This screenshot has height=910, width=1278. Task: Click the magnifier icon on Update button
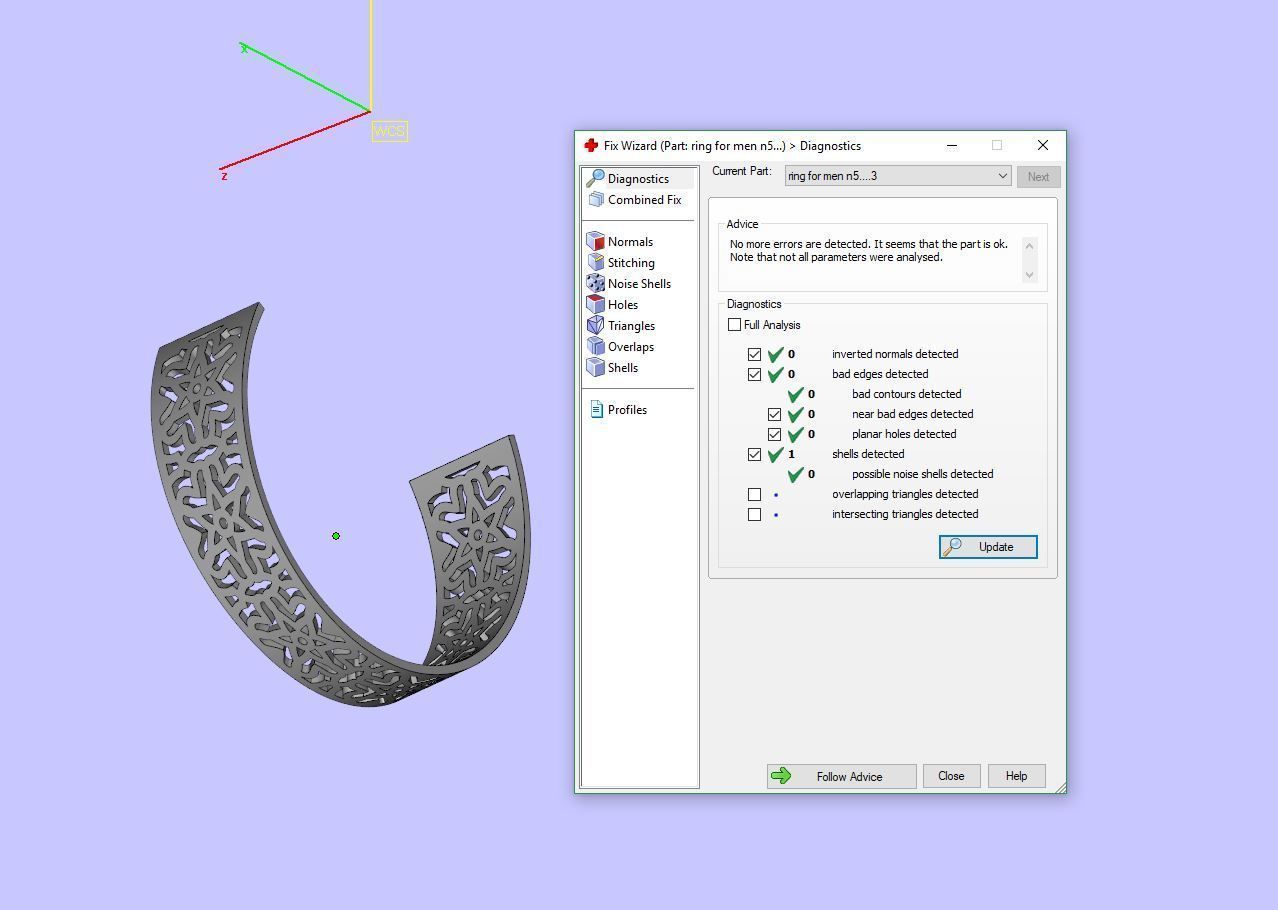(953, 546)
